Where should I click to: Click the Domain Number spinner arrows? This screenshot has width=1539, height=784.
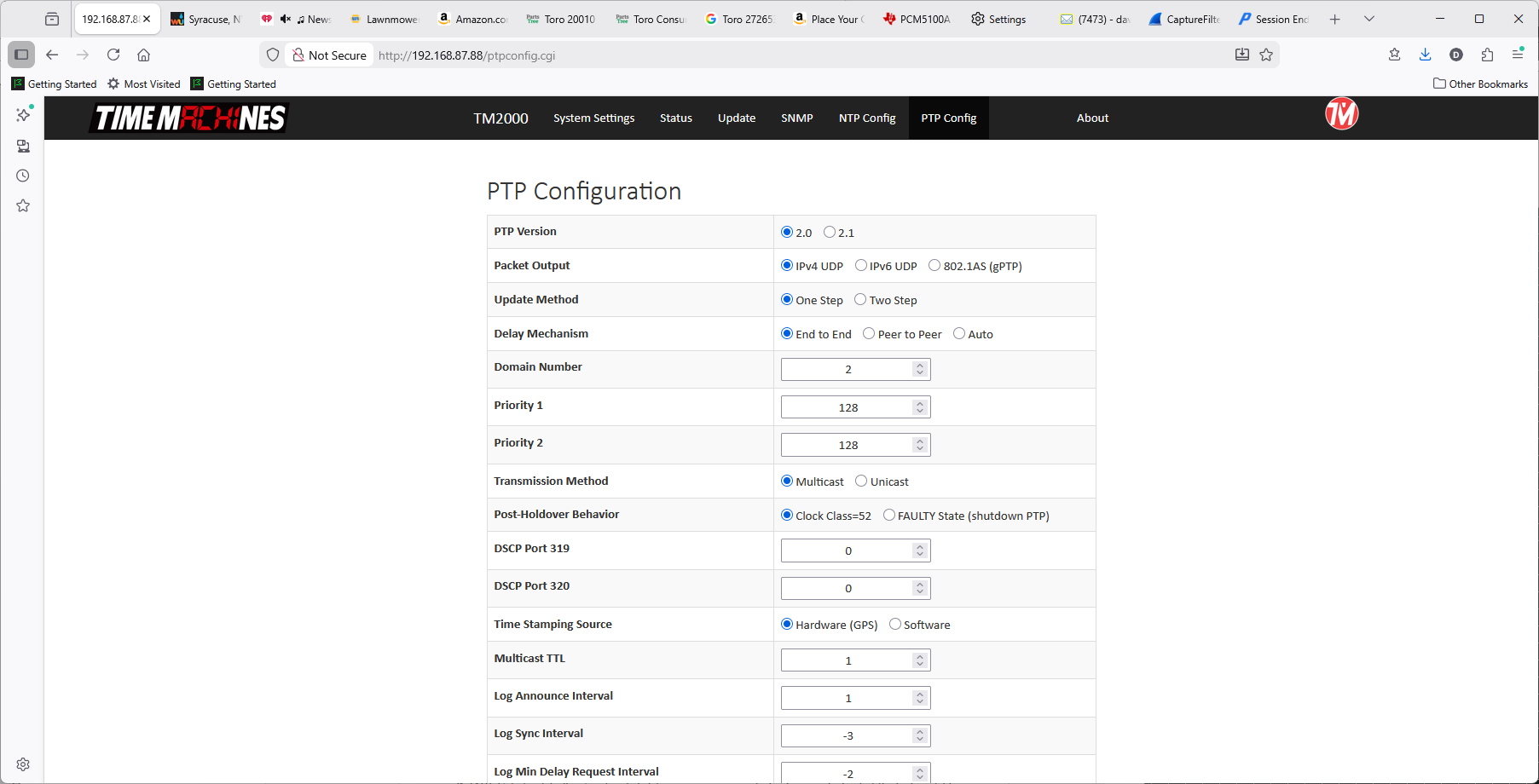(919, 369)
